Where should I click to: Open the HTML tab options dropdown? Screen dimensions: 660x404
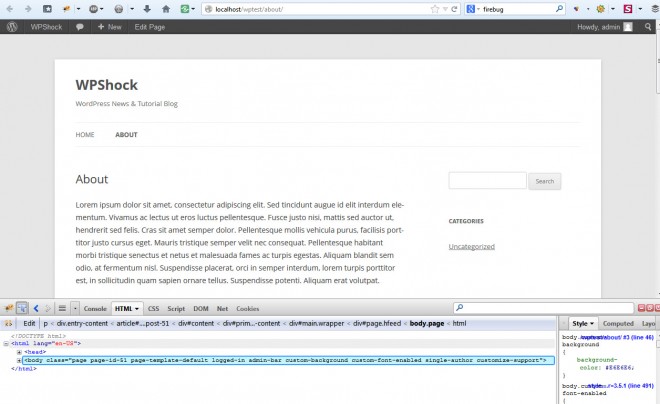click(137, 309)
